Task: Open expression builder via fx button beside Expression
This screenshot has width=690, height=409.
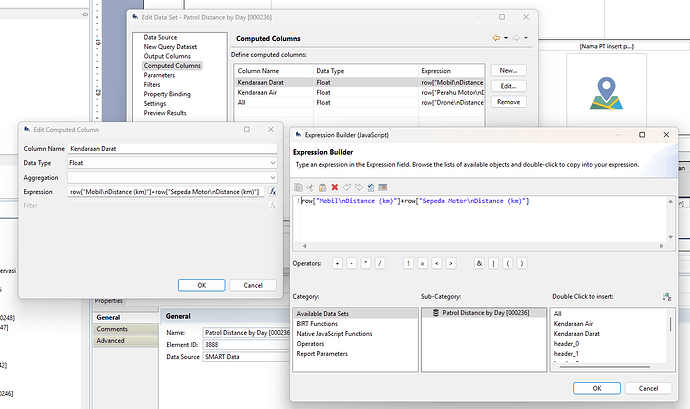Action: (273, 191)
